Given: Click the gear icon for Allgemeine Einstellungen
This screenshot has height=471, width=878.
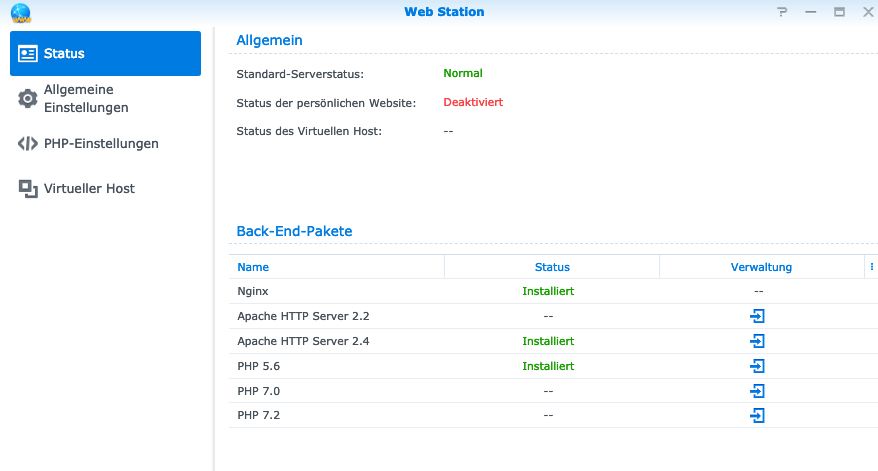Looking at the screenshot, I should (28, 98).
